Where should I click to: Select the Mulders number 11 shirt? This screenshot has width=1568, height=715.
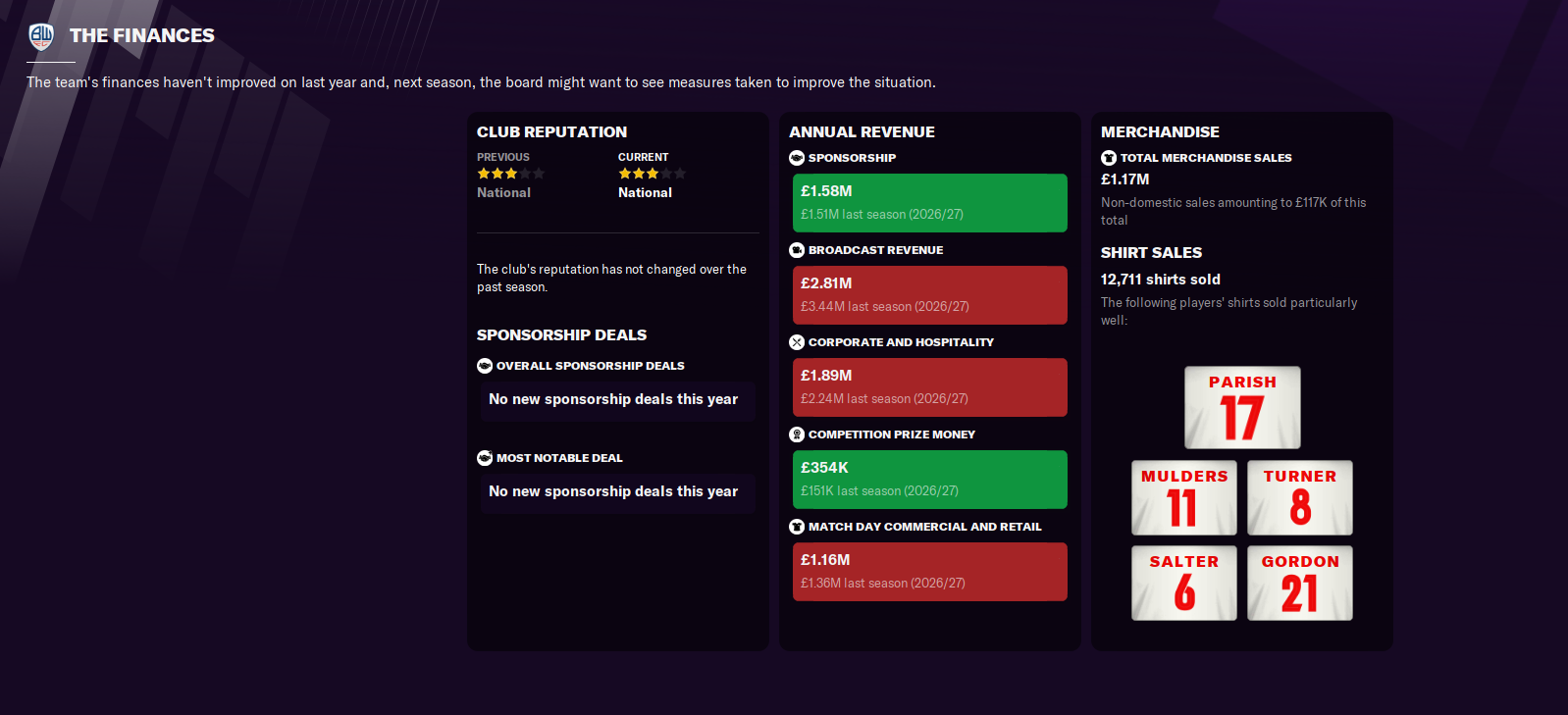[x=1184, y=497]
